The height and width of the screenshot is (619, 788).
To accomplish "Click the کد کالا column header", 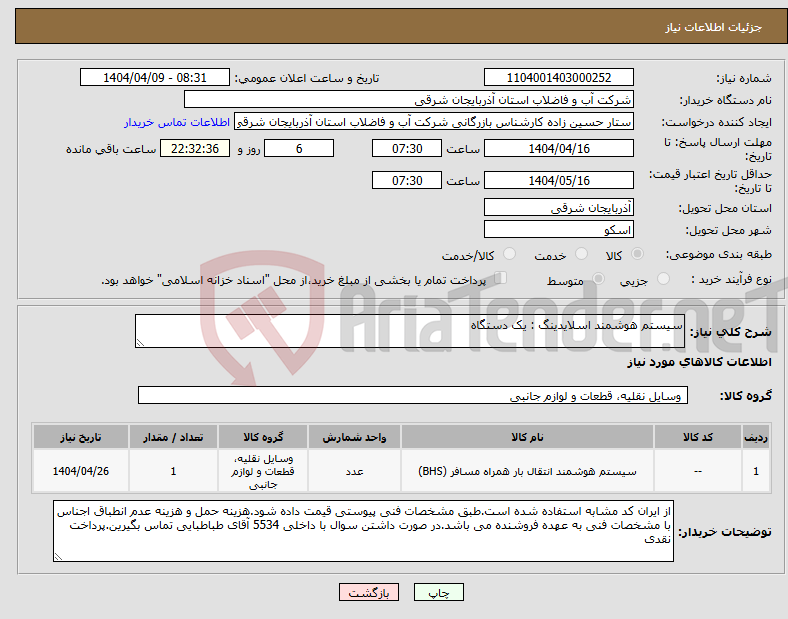I will coord(698,437).
